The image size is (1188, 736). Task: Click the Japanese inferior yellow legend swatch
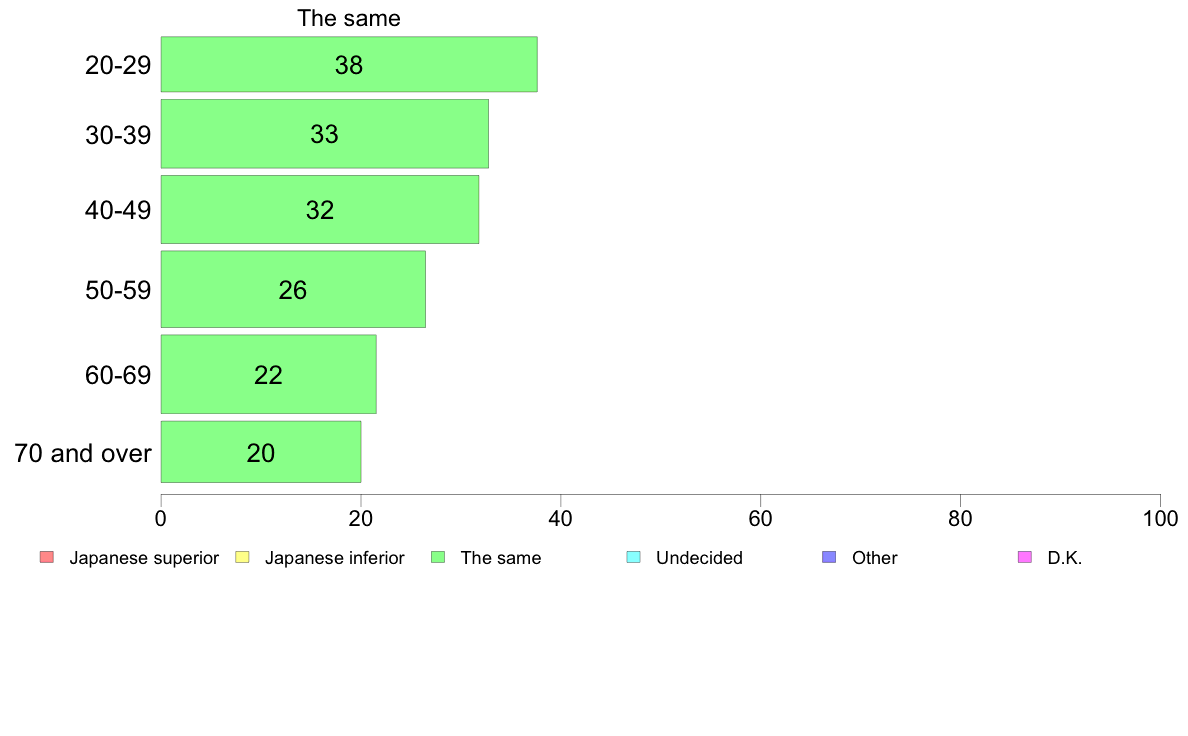point(242,557)
